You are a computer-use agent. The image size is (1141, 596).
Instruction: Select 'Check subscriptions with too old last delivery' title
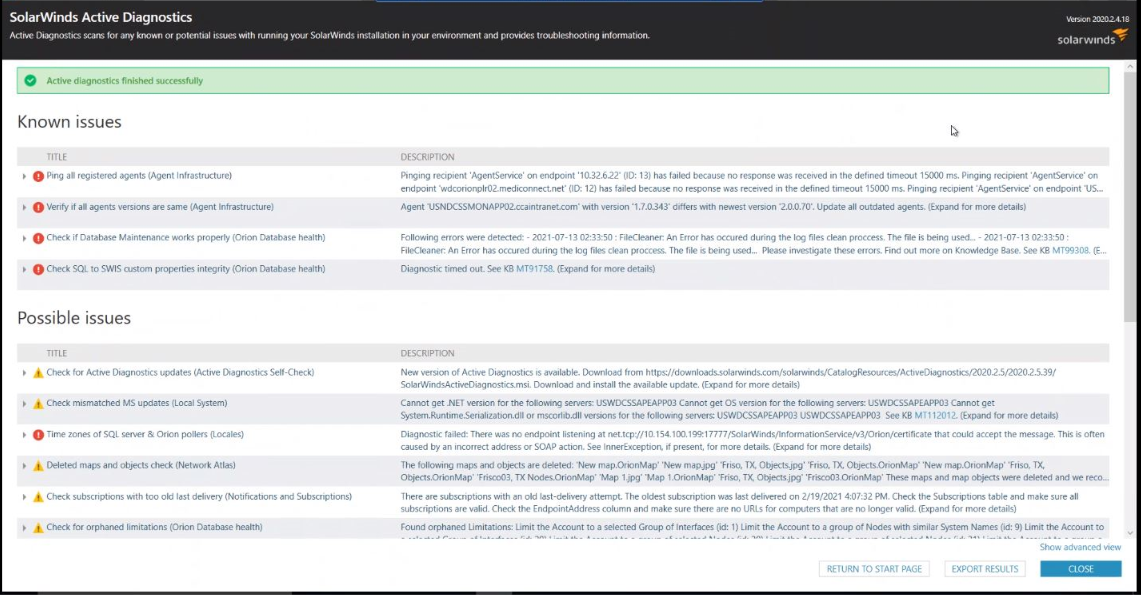[x=199, y=496]
